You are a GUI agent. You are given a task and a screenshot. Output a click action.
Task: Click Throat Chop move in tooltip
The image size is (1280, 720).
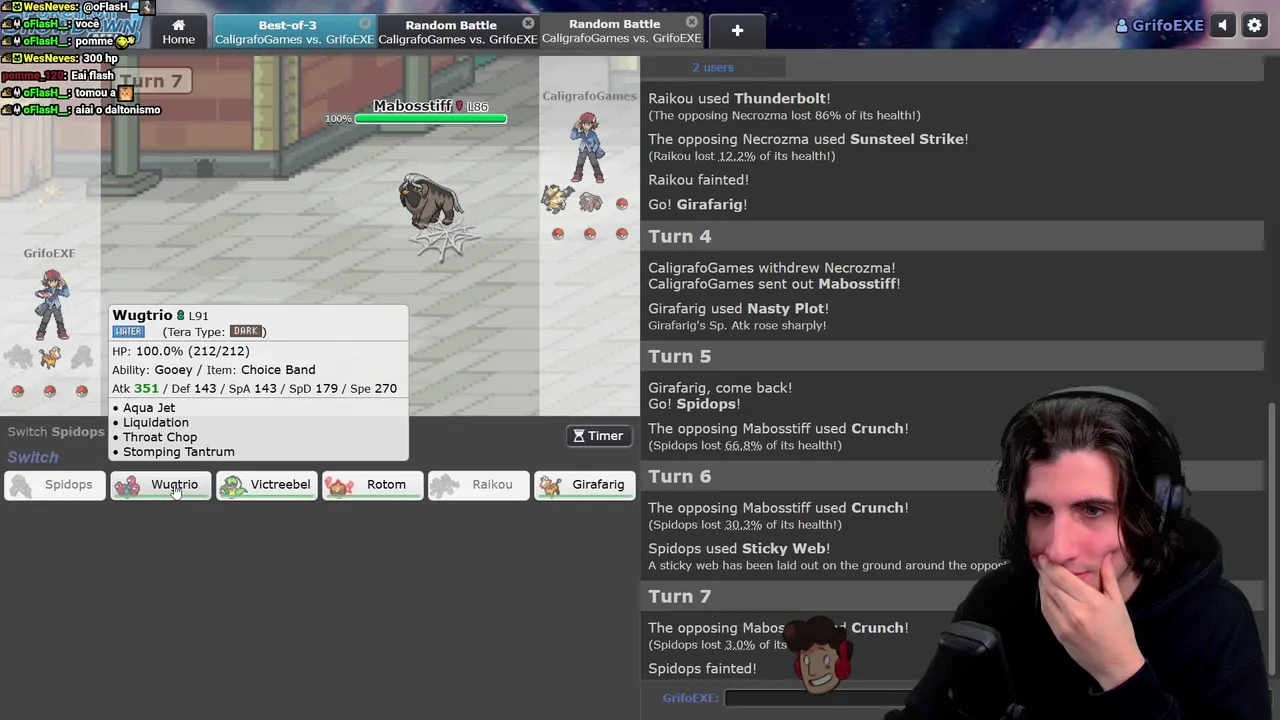click(160, 437)
